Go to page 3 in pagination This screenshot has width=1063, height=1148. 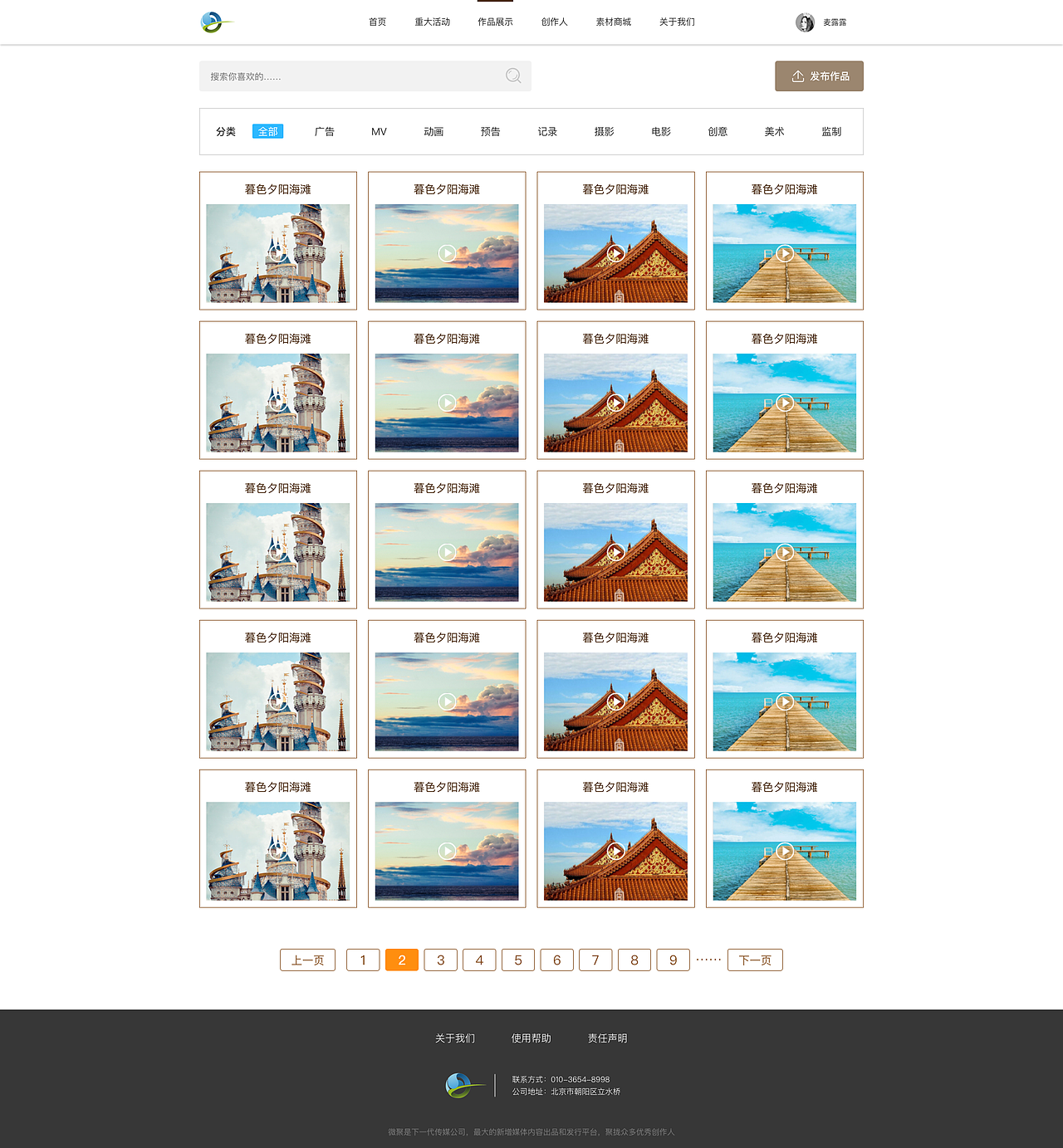pyautogui.click(x=441, y=960)
